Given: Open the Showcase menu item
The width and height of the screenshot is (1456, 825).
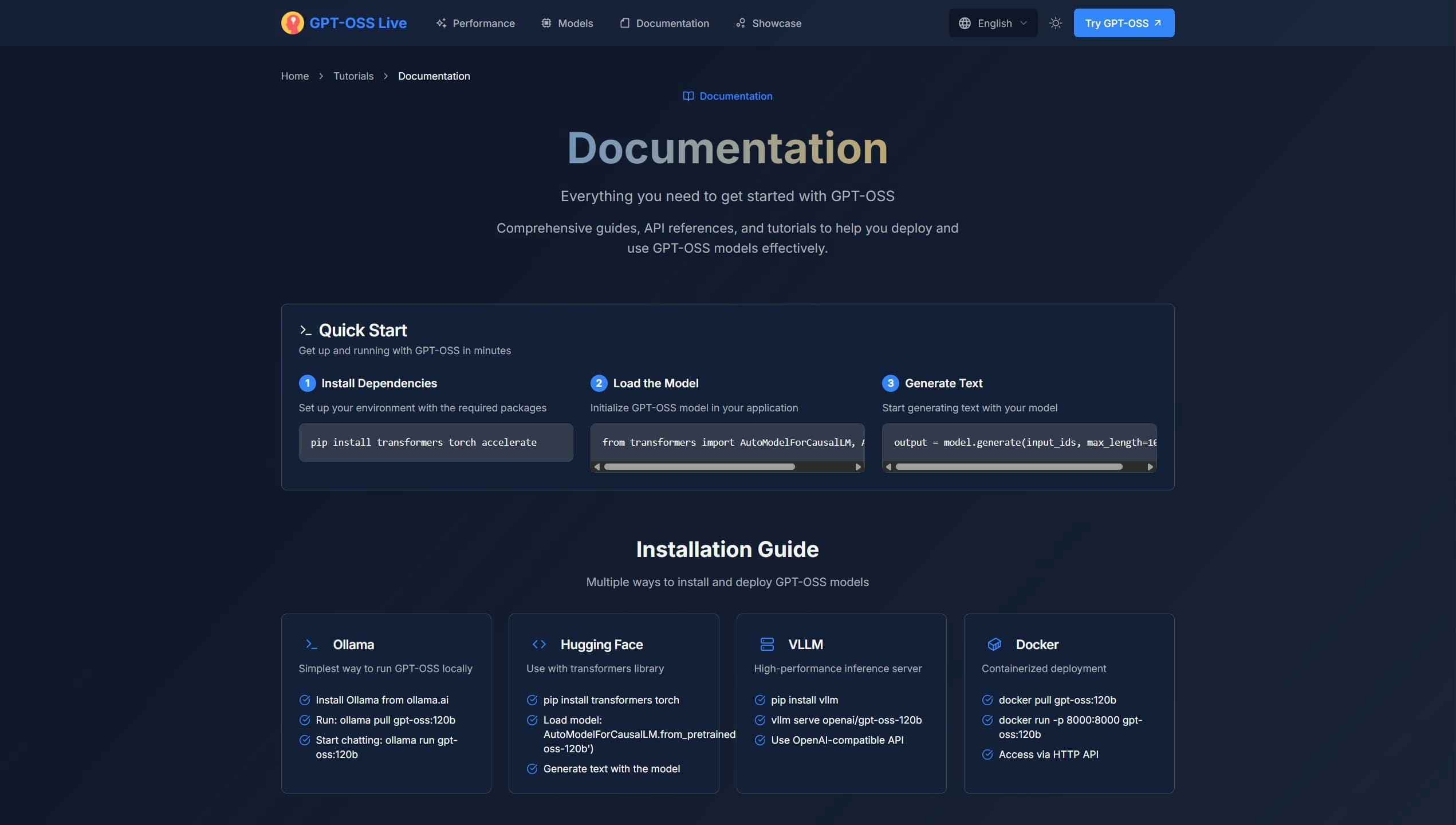Looking at the screenshot, I should [768, 23].
